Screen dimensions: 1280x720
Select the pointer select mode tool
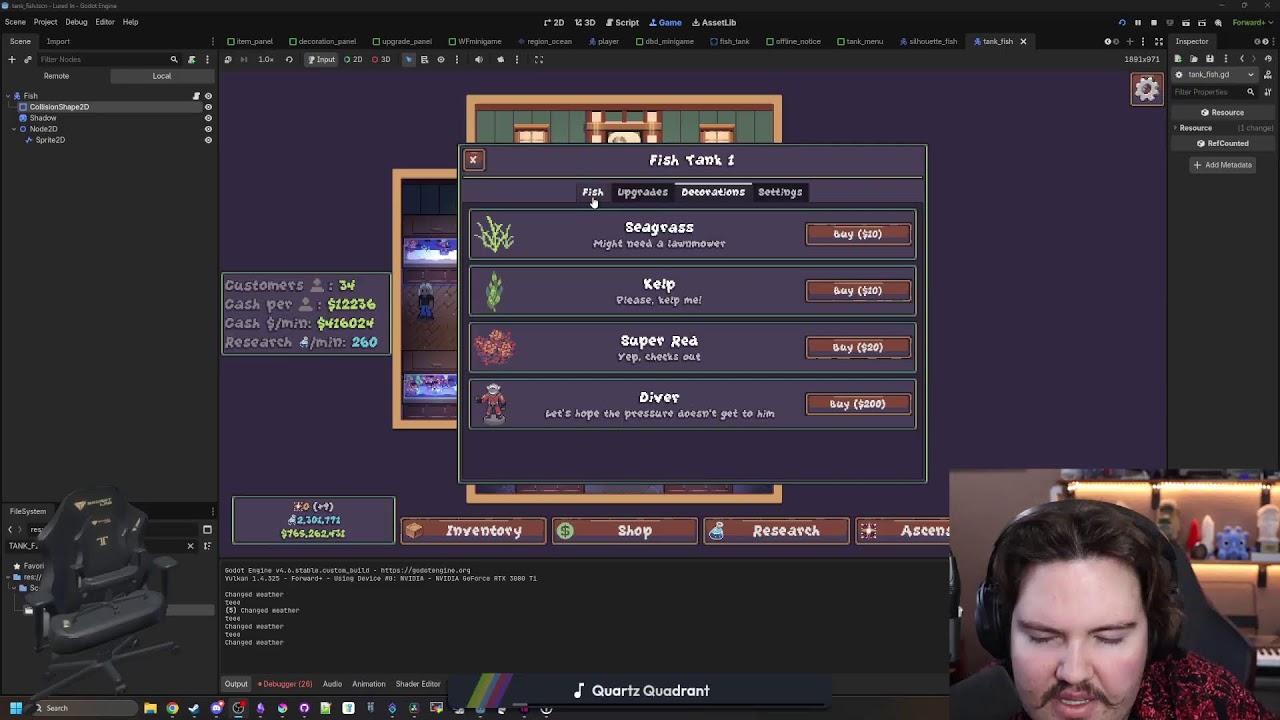pyautogui.click(x=408, y=59)
